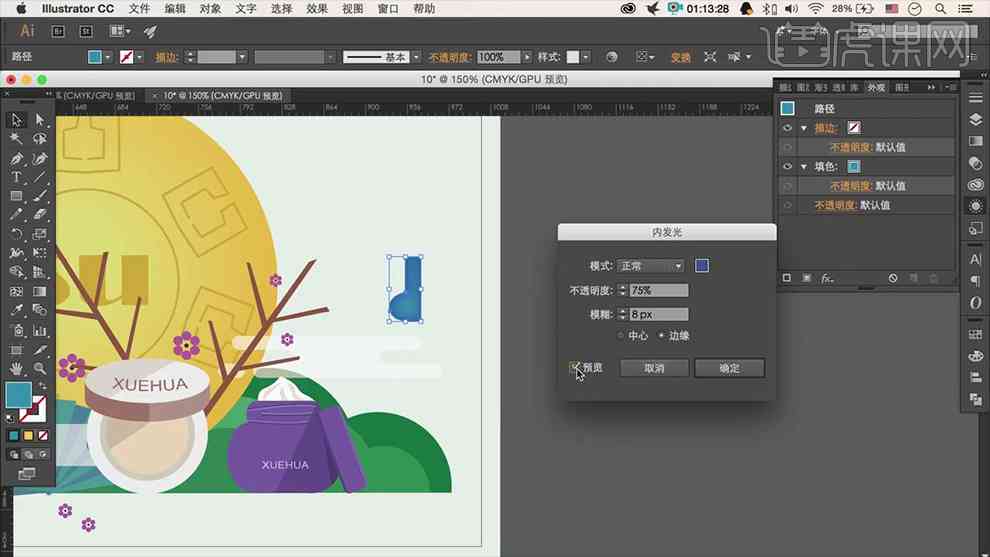
Task: Toggle visibility of 填色 opacity row
Action: [787, 186]
